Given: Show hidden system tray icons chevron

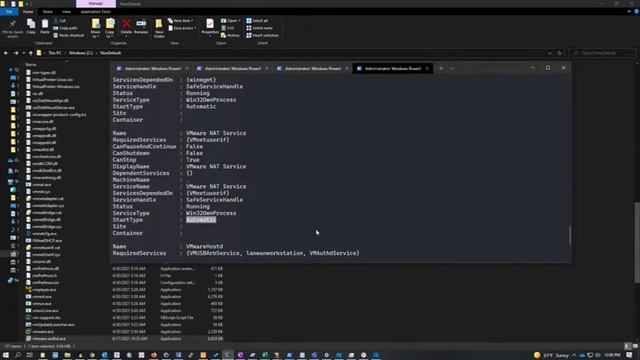Looking at the screenshot, I should [574, 355].
